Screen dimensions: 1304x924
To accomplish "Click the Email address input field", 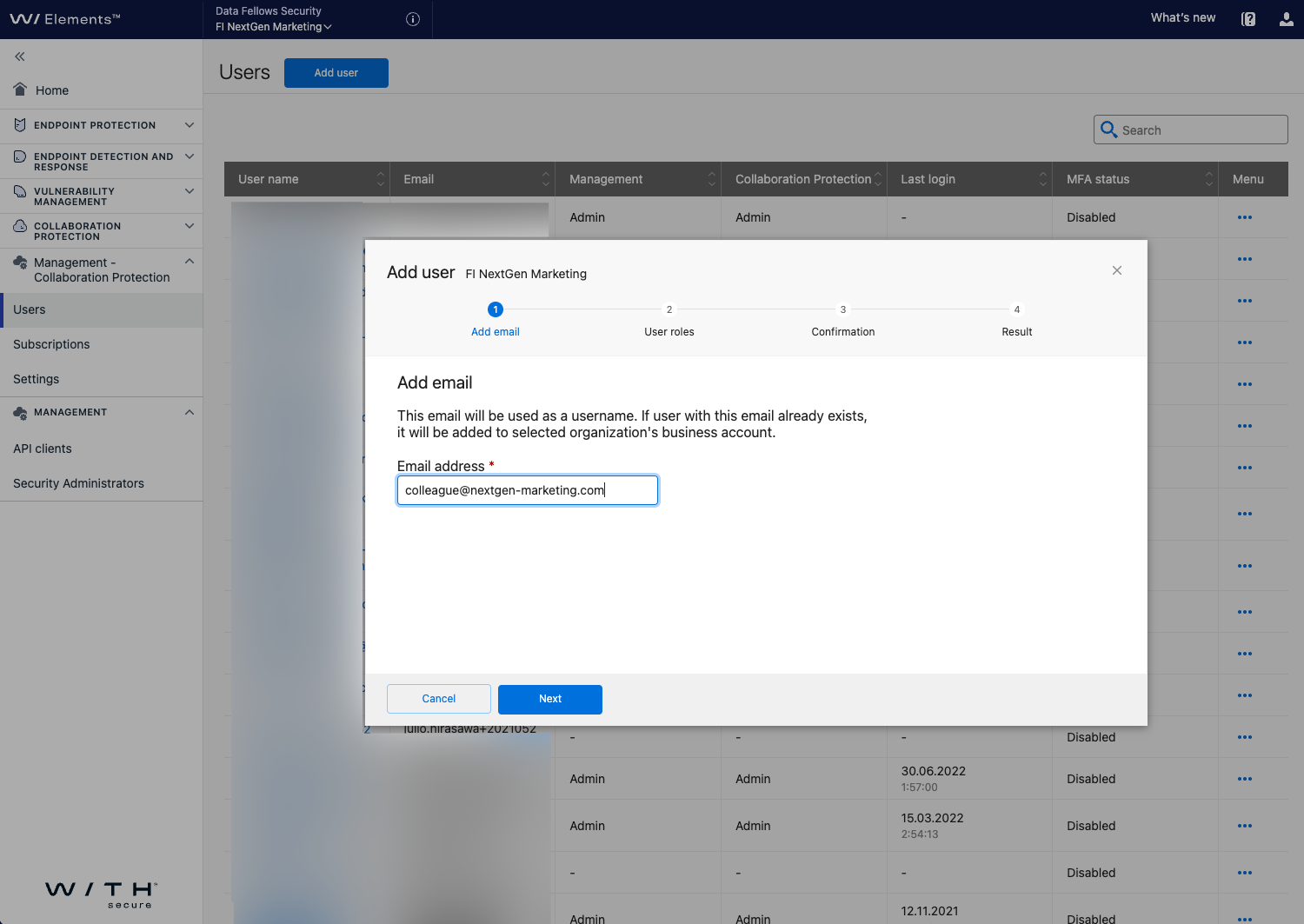I will (527, 489).
